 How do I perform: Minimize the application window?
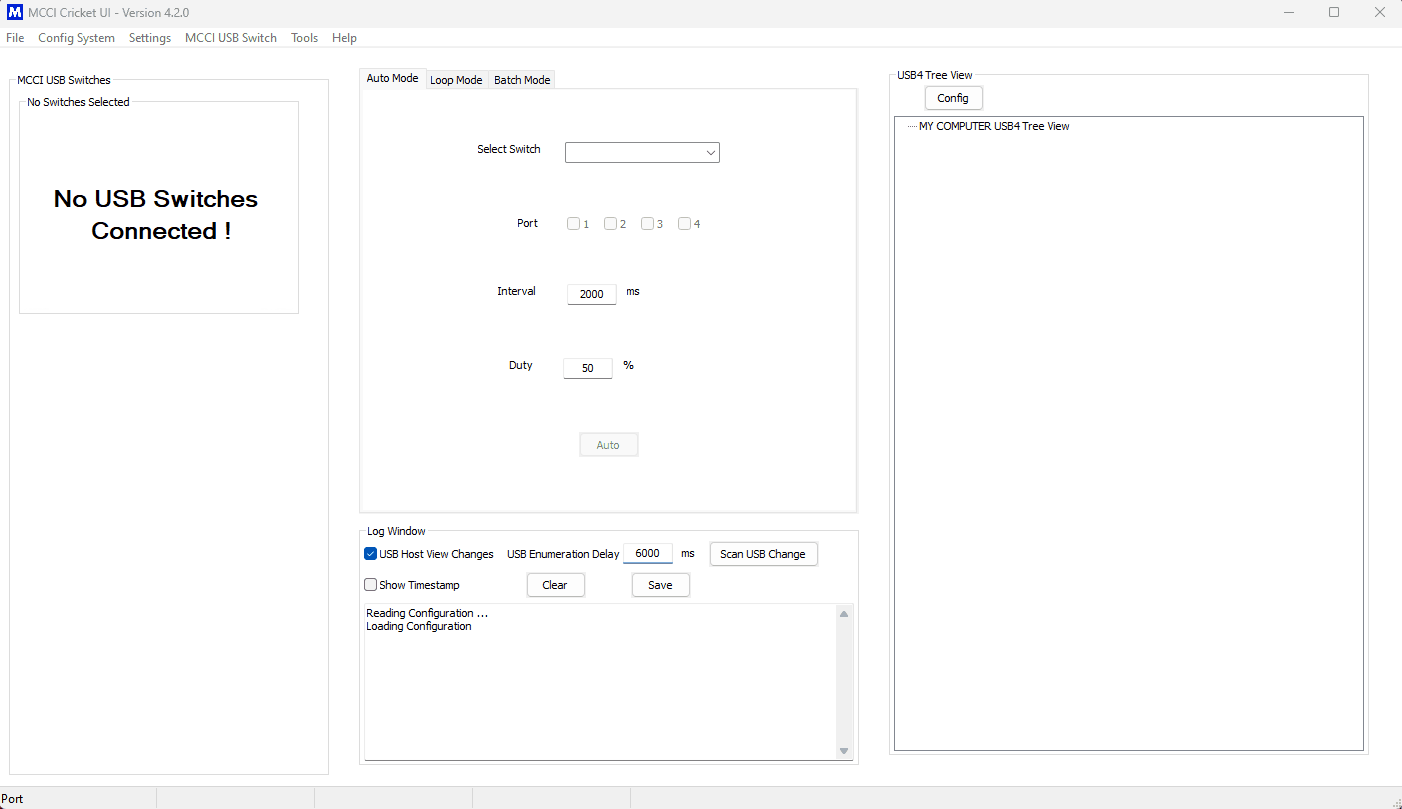(1288, 13)
